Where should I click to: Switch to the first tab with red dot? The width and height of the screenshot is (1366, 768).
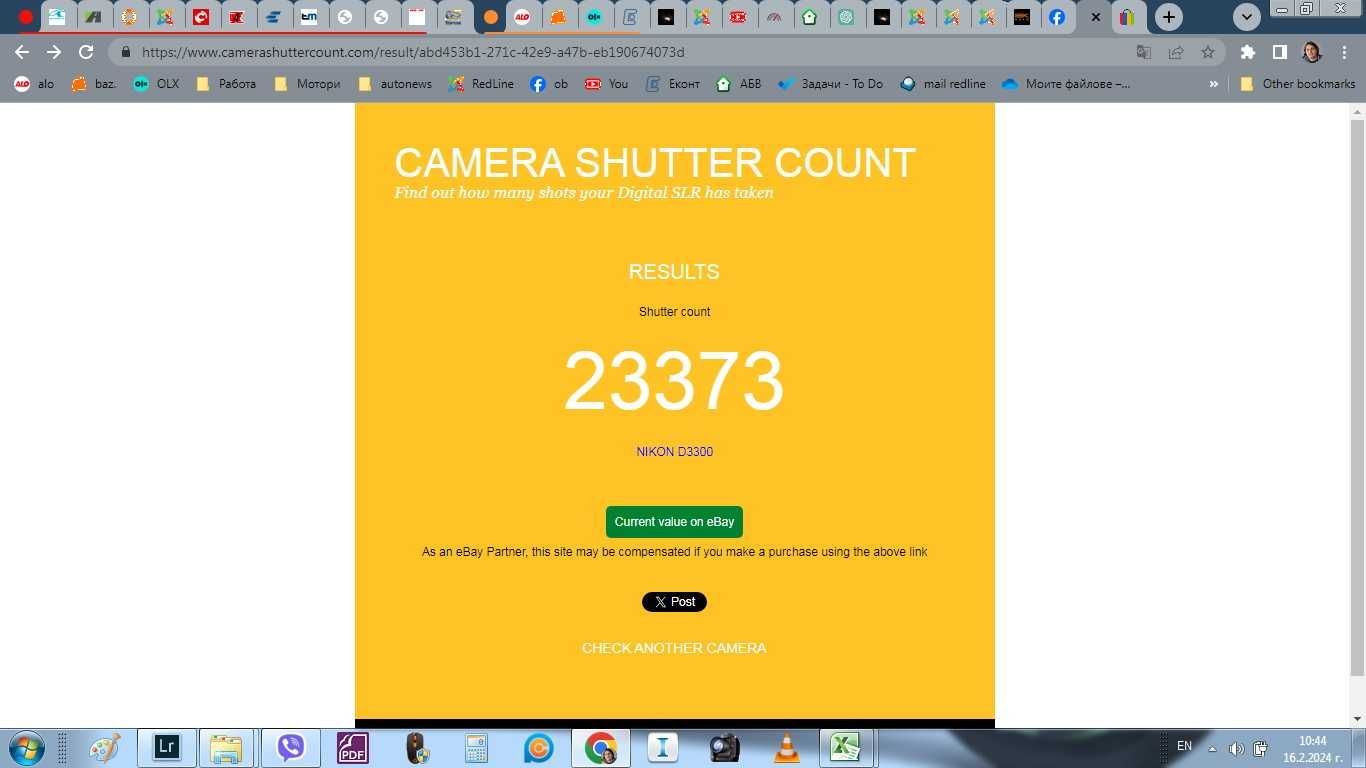coord(26,17)
